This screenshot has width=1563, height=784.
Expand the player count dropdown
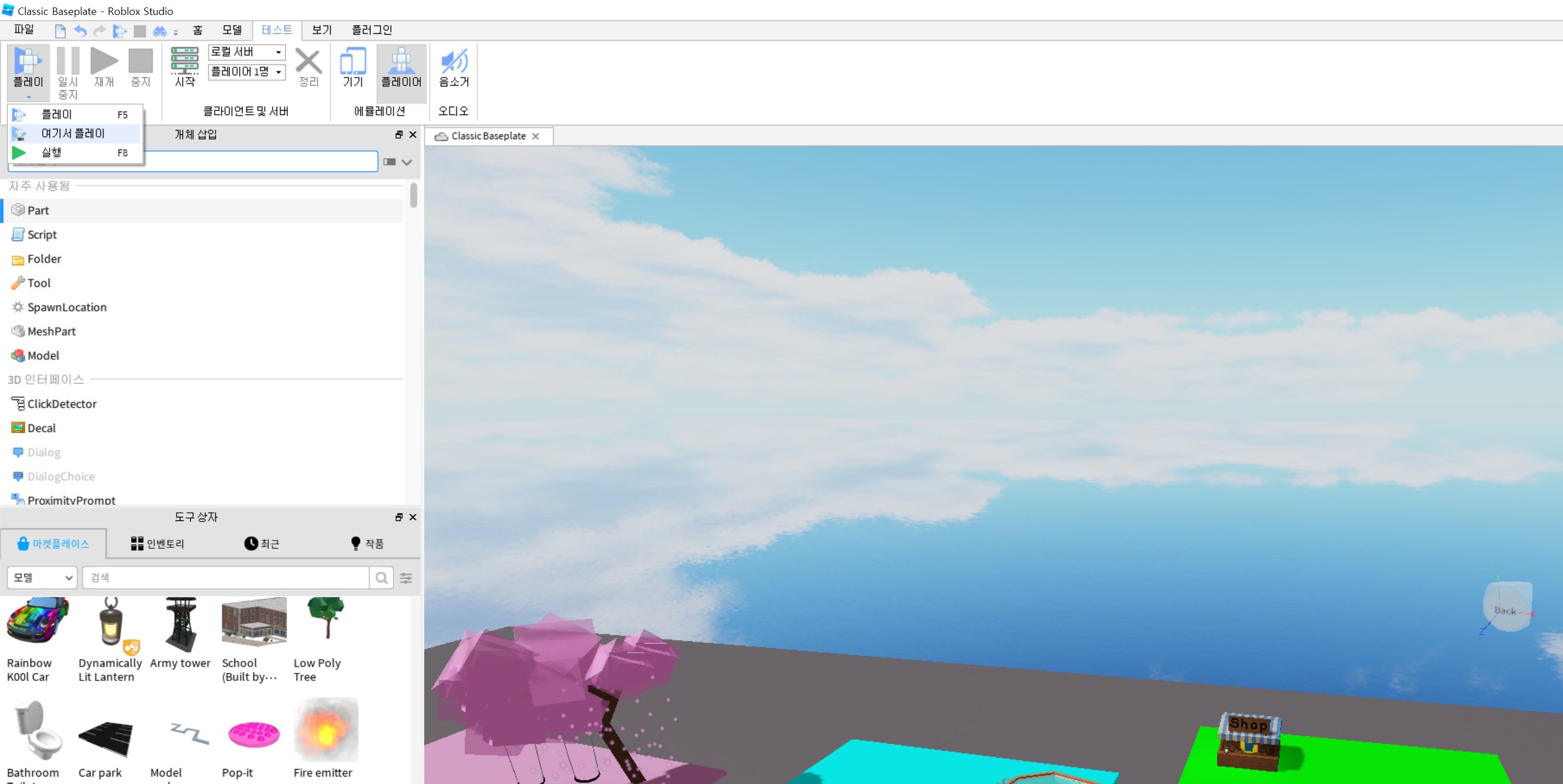[246, 72]
